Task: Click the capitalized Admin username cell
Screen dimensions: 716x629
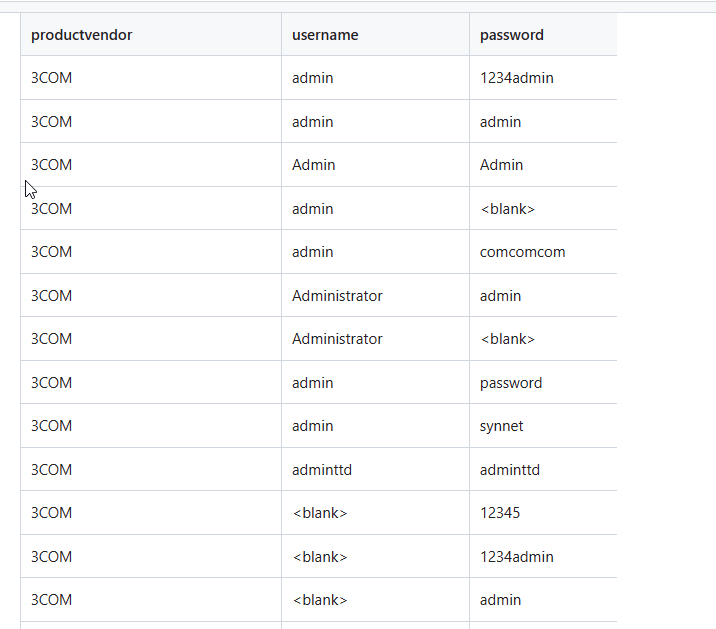Action: [313, 165]
